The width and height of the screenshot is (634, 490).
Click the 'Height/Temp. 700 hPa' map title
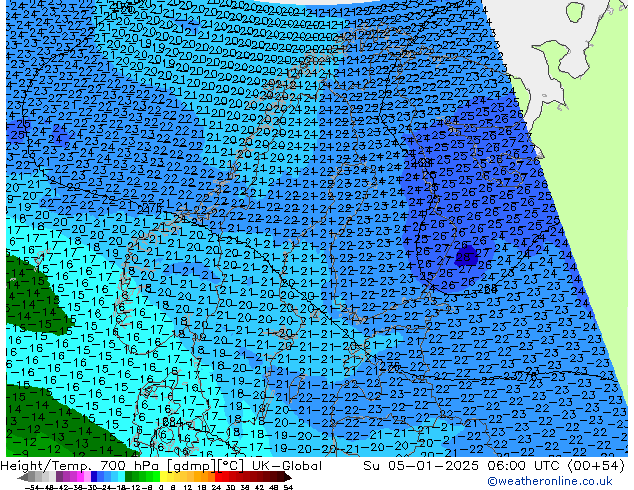(80, 466)
